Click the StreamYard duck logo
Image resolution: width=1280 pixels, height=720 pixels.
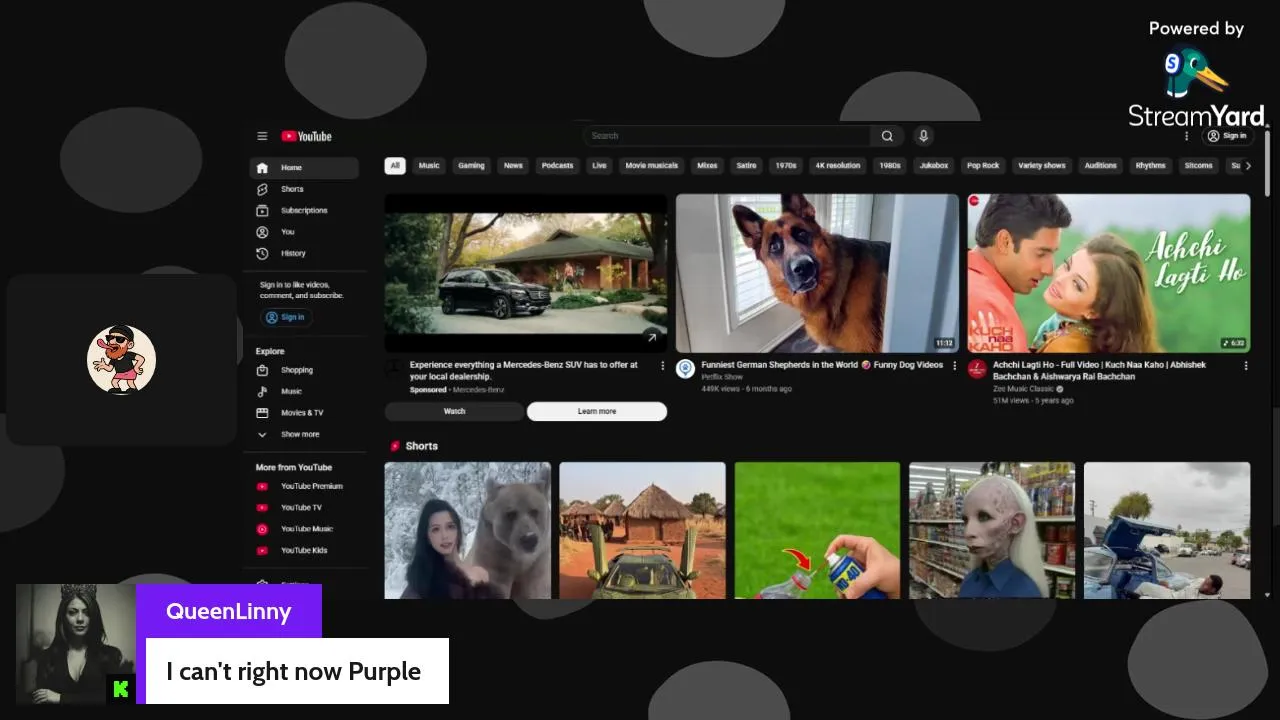tap(1196, 72)
